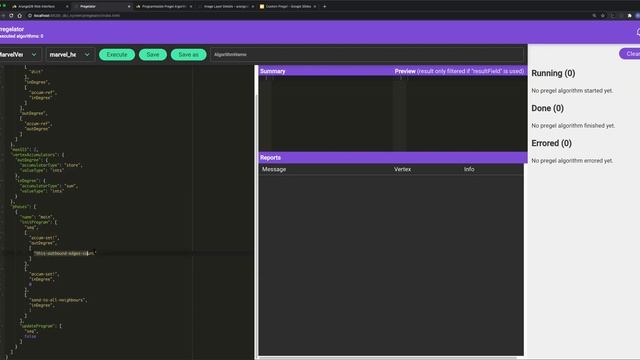640x360 pixels.
Task: Select the Pregelator browser tab
Action: 100,7
